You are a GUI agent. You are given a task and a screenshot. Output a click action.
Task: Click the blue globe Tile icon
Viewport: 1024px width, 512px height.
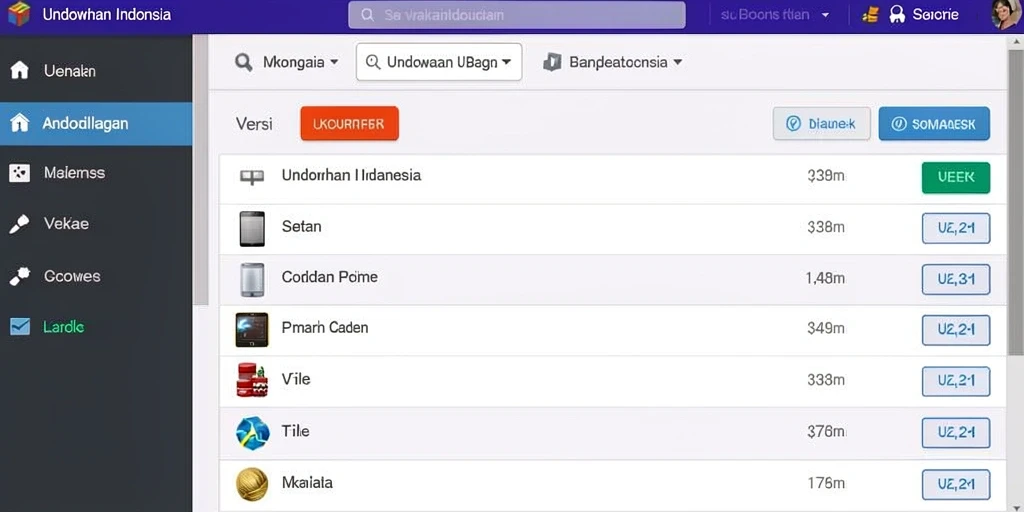(x=252, y=432)
